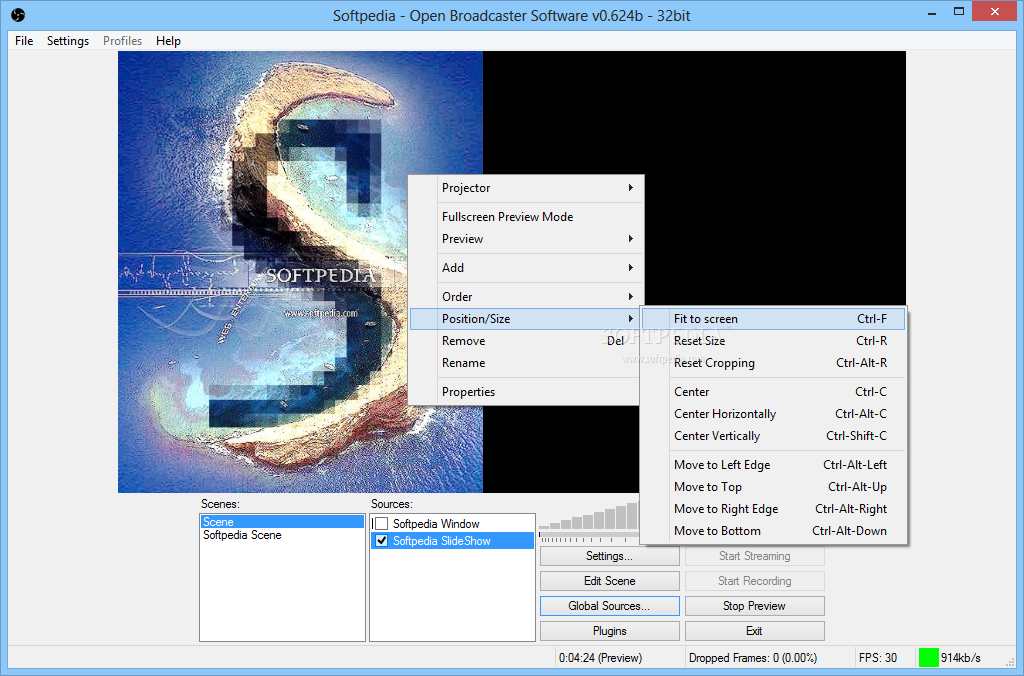Screen dimensions: 1024x676
Task: Open the Settings menu in the menu bar
Action: pos(68,40)
